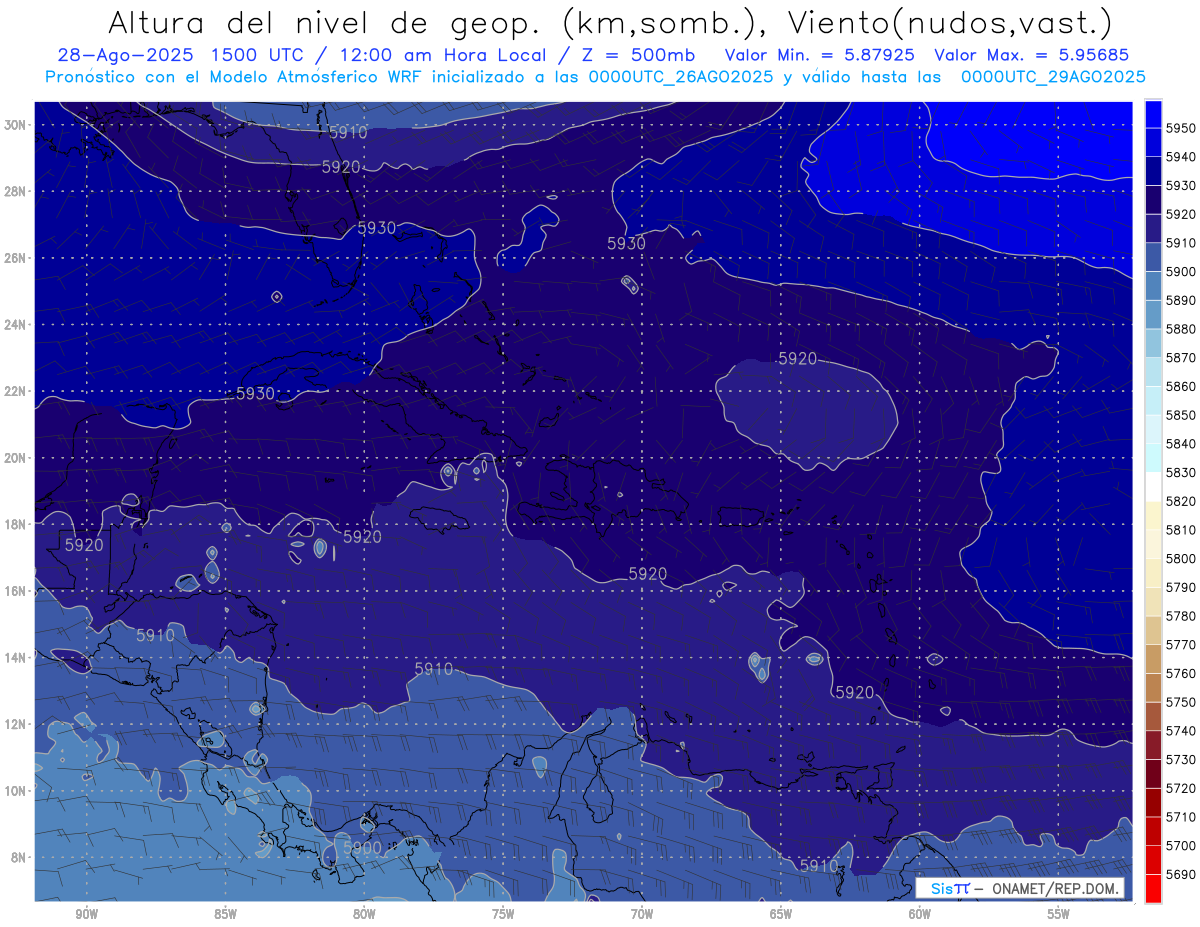The height and width of the screenshot is (927, 1200).
Task: Click the 24N latitude axis label
Action: [17, 325]
